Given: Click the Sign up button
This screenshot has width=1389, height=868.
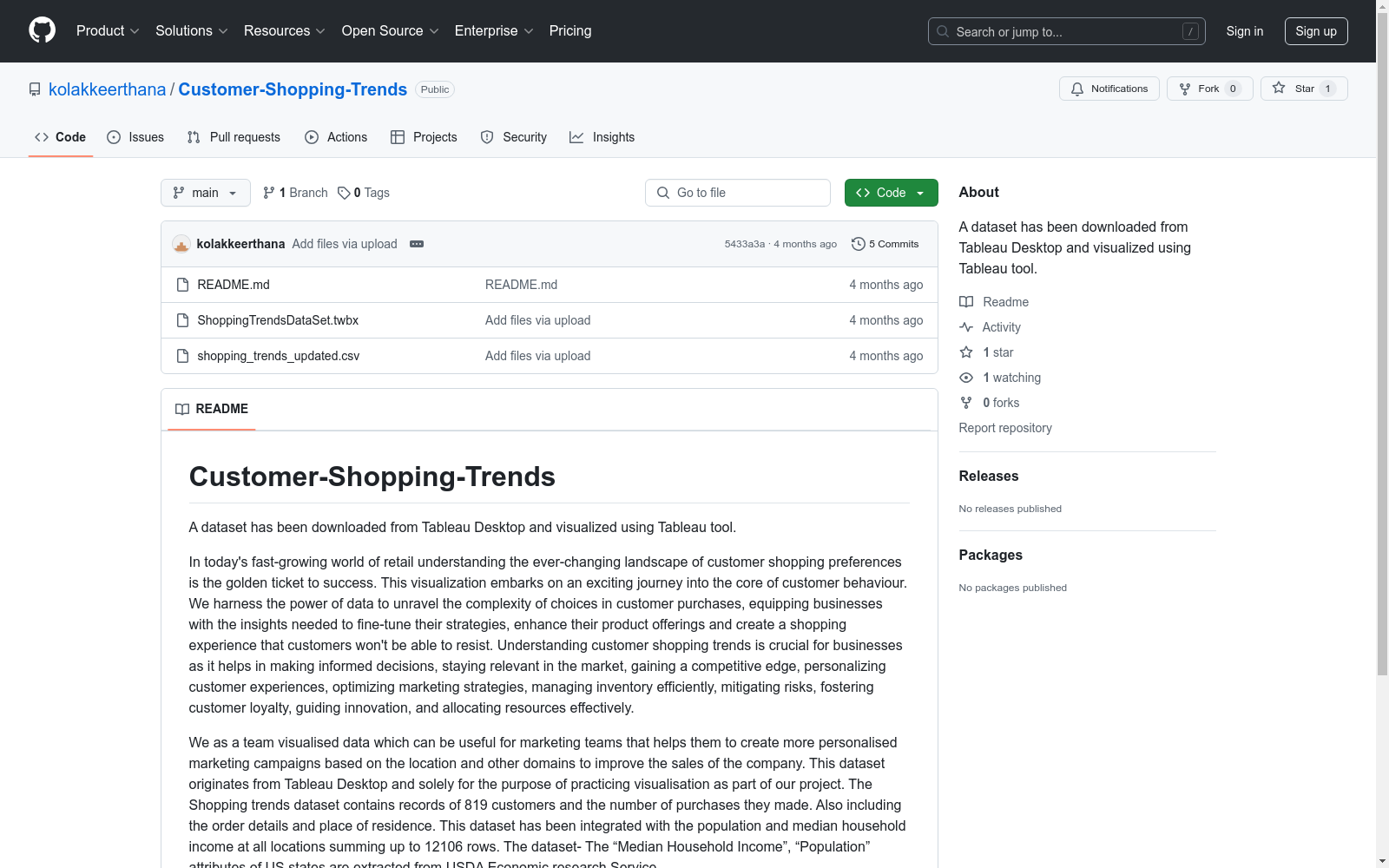Looking at the screenshot, I should tap(1316, 31).
